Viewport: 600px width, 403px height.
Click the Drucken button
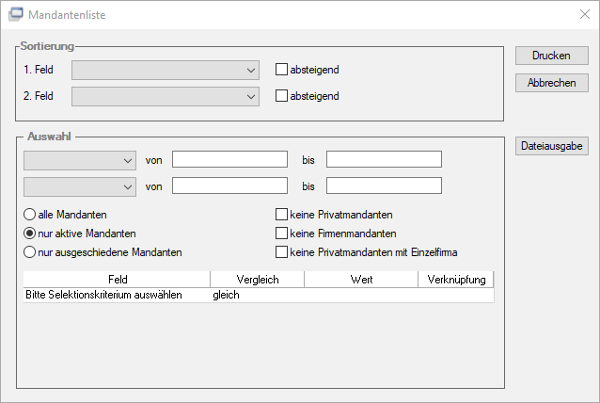[551, 55]
